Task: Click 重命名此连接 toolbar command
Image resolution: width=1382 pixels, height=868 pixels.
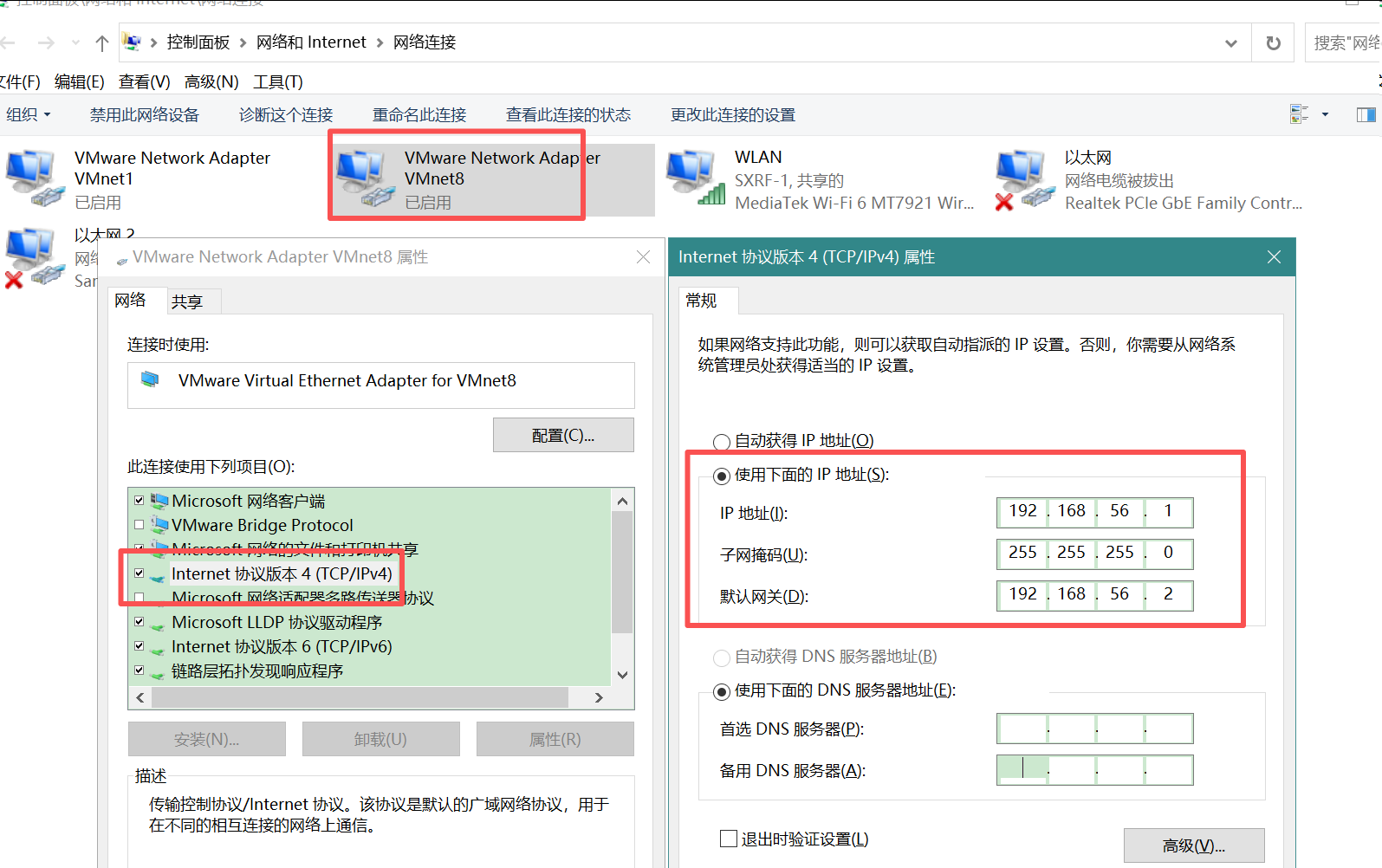Action: (x=419, y=114)
